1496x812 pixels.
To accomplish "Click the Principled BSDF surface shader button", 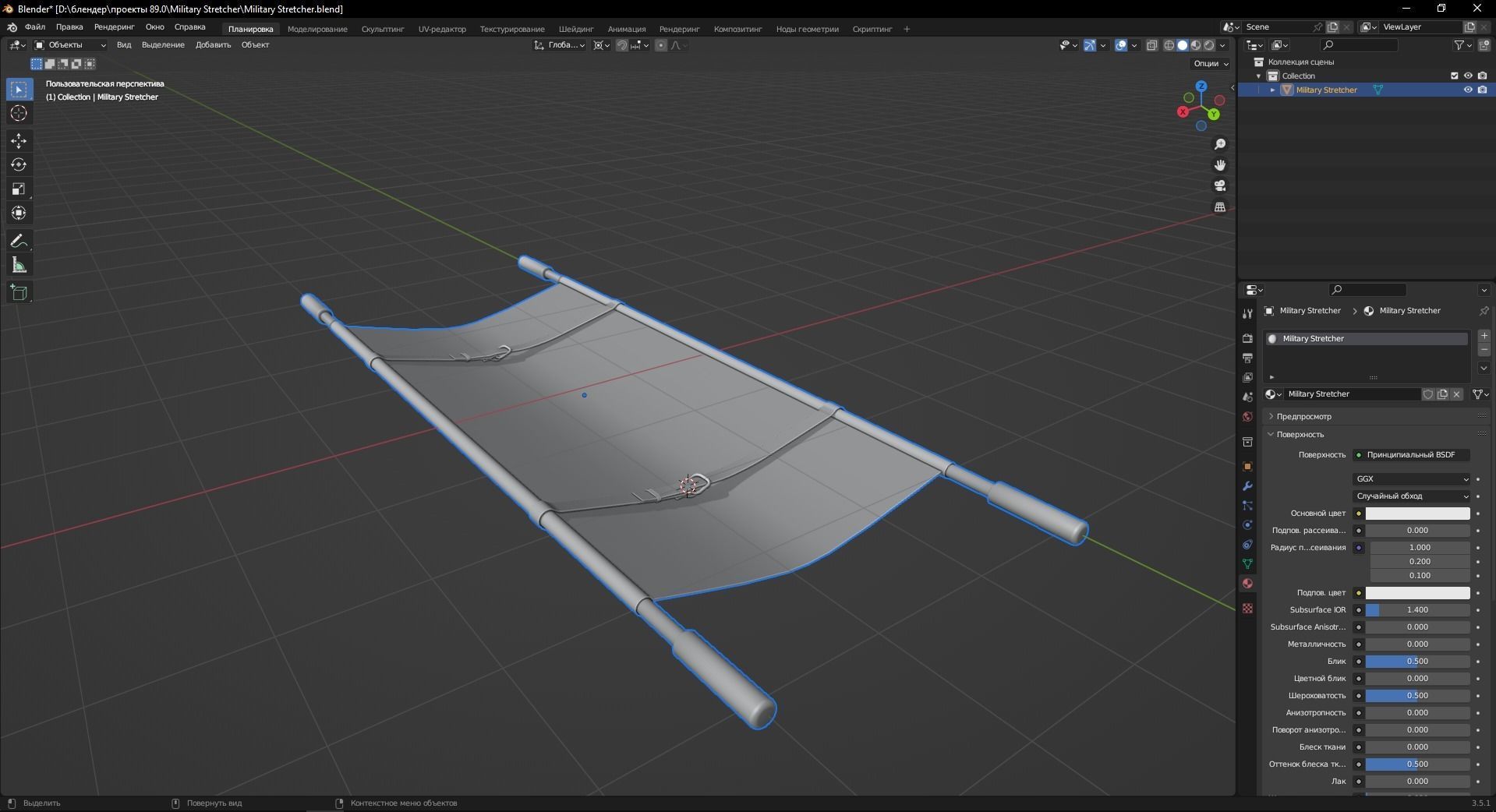I will [x=1412, y=455].
